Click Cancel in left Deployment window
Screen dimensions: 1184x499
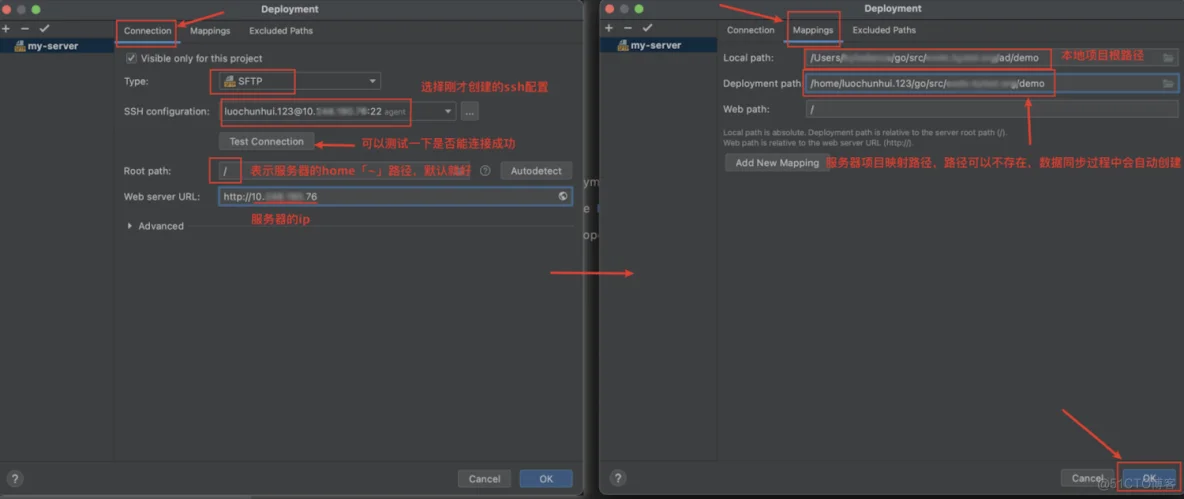(x=485, y=479)
